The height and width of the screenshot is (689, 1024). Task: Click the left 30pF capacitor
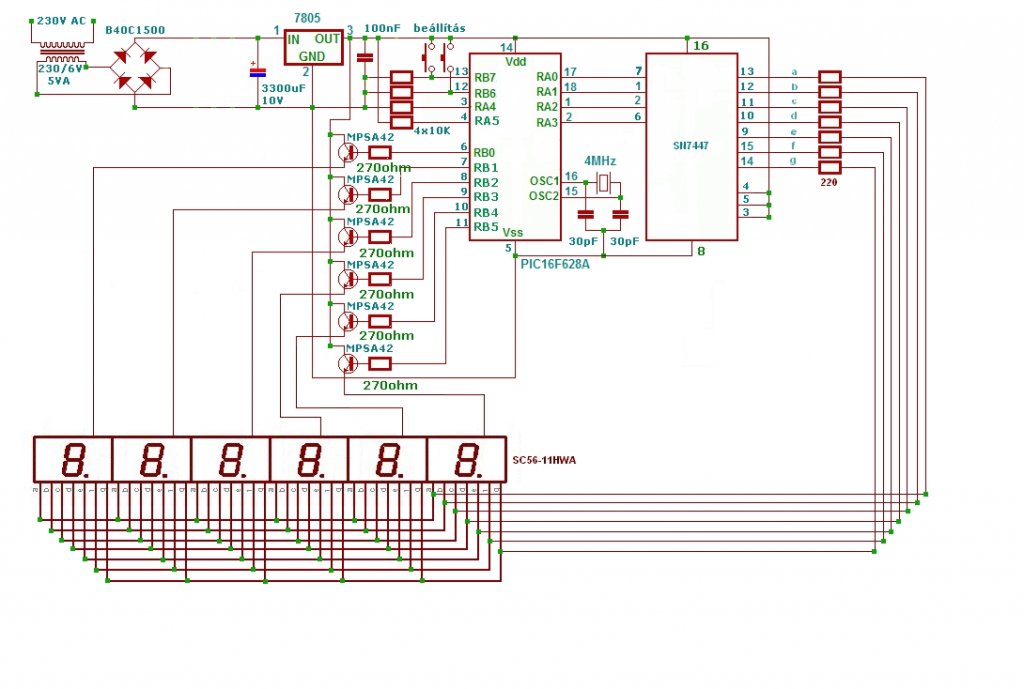point(586,214)
